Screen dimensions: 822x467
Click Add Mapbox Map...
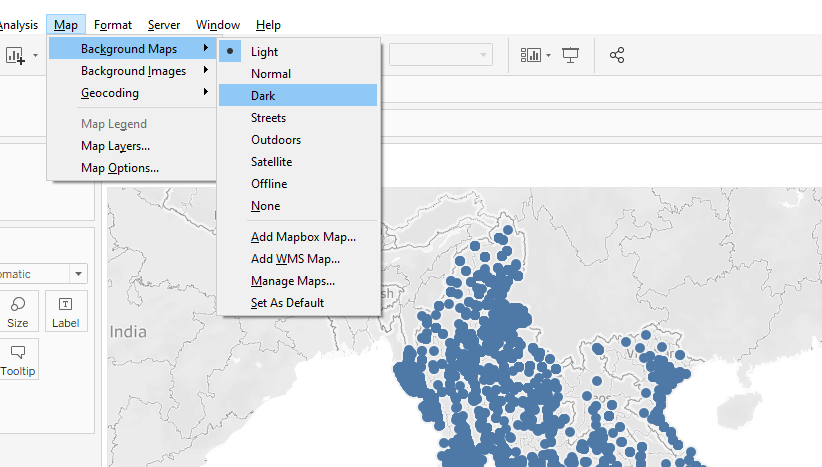coord(303,237)
